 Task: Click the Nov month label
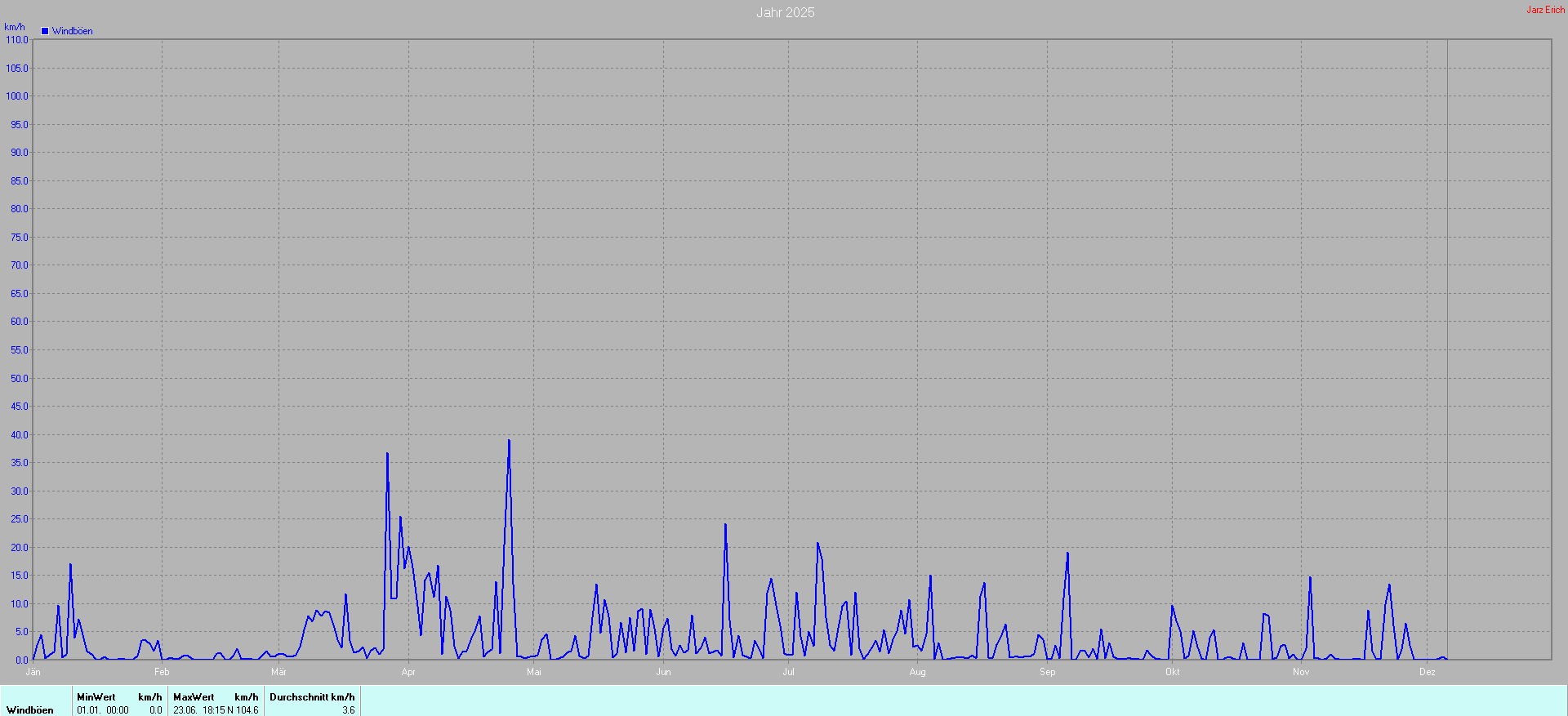click(x=1301, y=672)
